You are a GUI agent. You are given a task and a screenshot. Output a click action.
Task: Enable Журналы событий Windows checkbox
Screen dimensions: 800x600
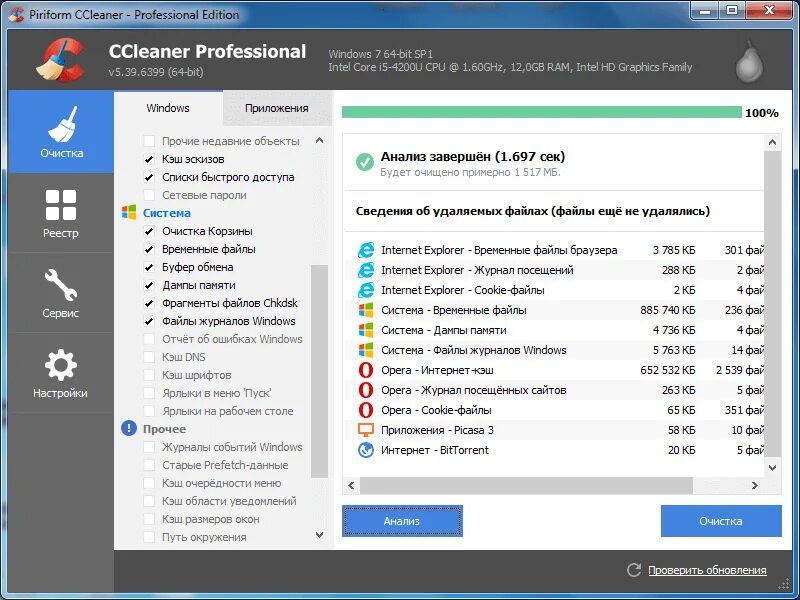[x=149, y=447]
